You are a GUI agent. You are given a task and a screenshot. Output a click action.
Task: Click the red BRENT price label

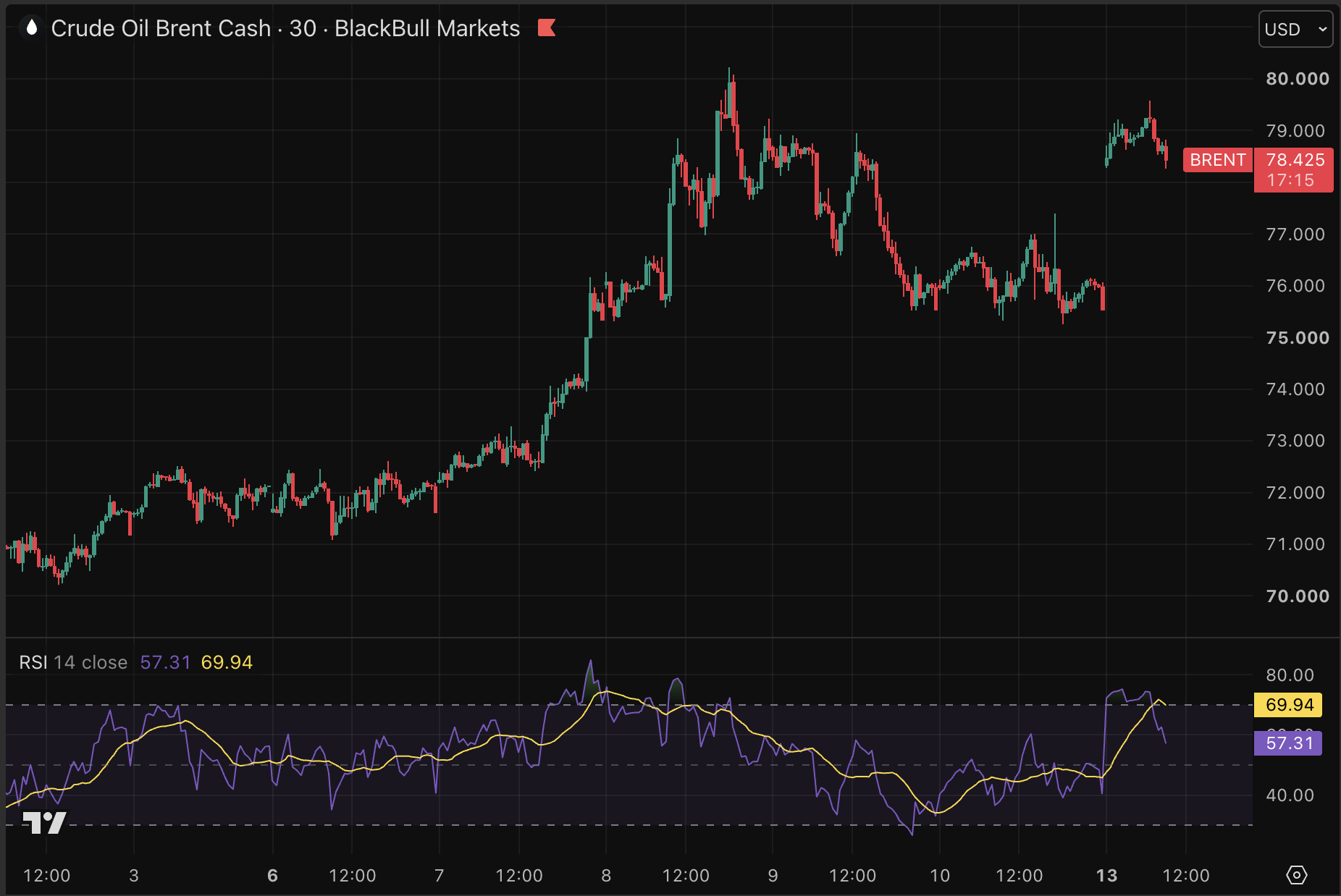pyautogui.click(x=1218, y=160)
